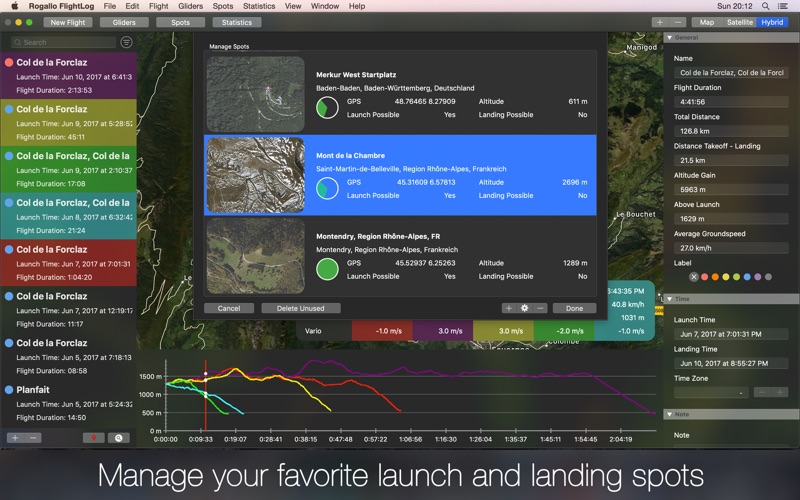Open the Spots menu in menu bar

[222, 6]
